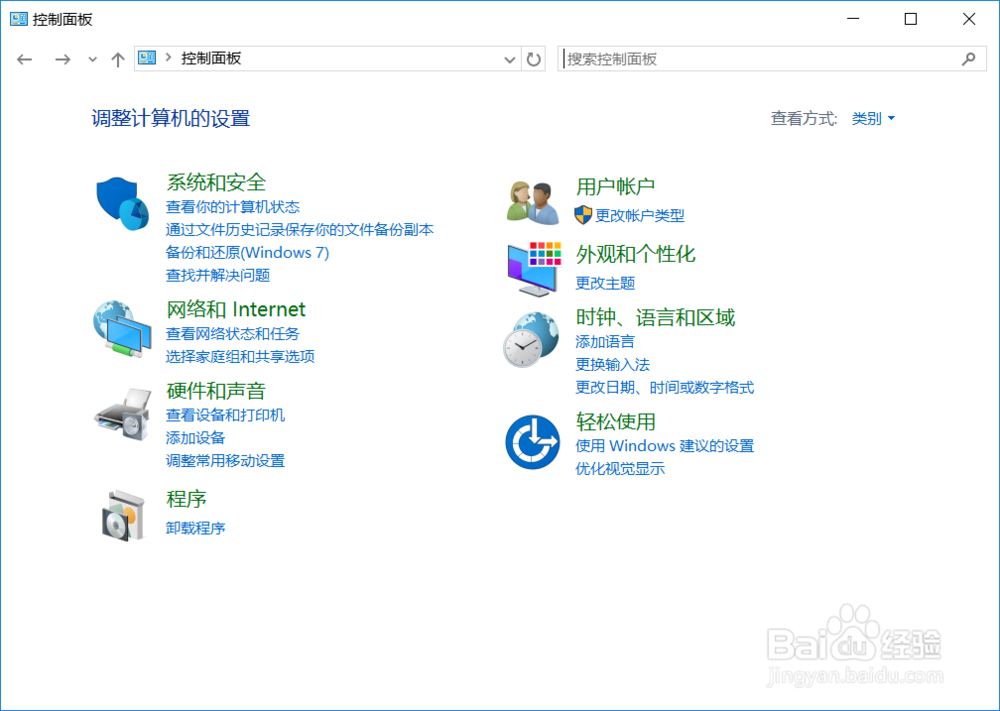Click the Control Panel title bar icon
Viewport: 1000px width, 711px height.
point(18,19)
